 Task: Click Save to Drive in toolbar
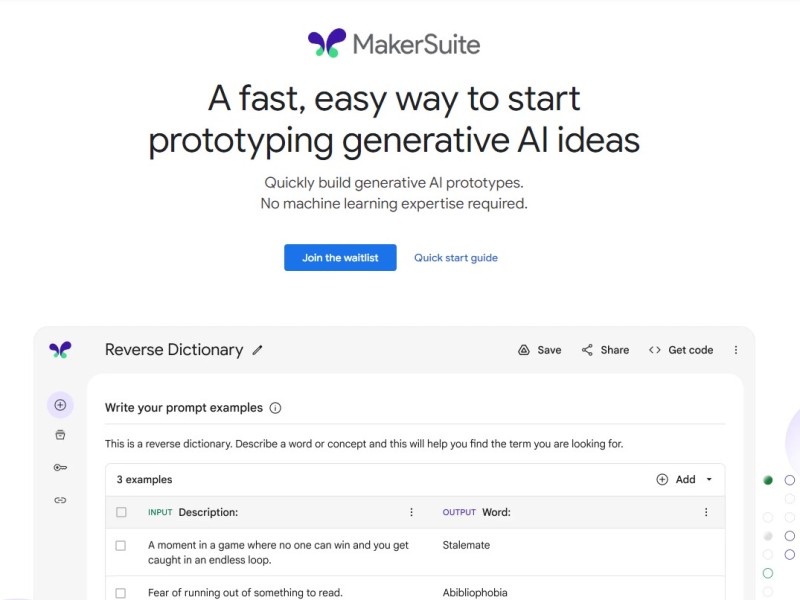(x=540, y=350)
